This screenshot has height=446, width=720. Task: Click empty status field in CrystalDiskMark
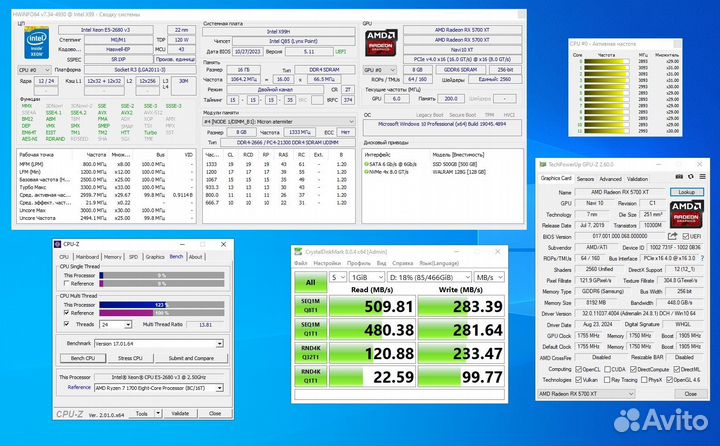(399, 395)
